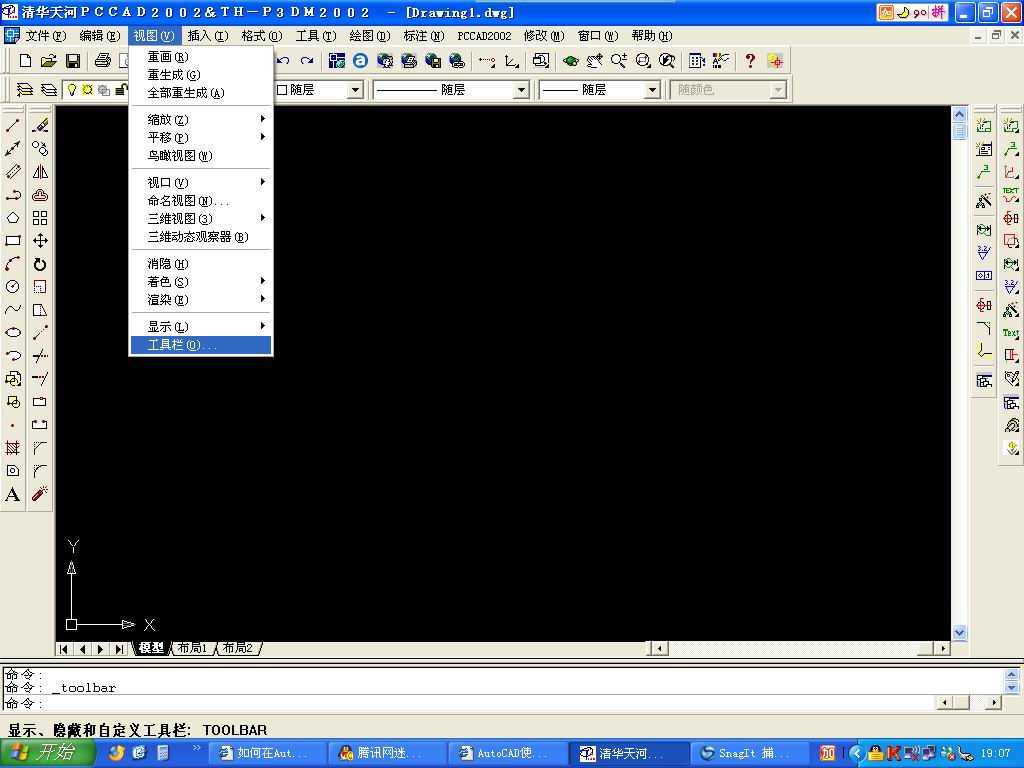Toggle the layer lock padlock icon
1024x768 pixels.
click(121, 89)
